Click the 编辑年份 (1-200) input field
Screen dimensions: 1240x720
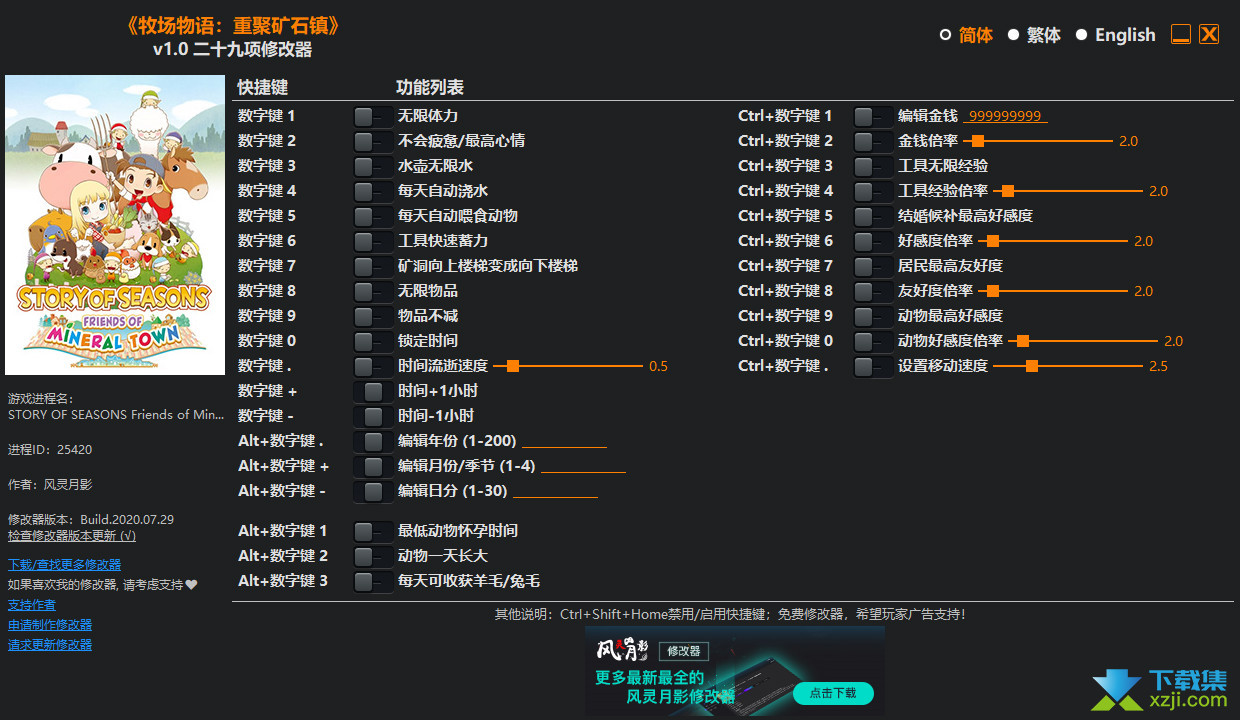point(564,441)
